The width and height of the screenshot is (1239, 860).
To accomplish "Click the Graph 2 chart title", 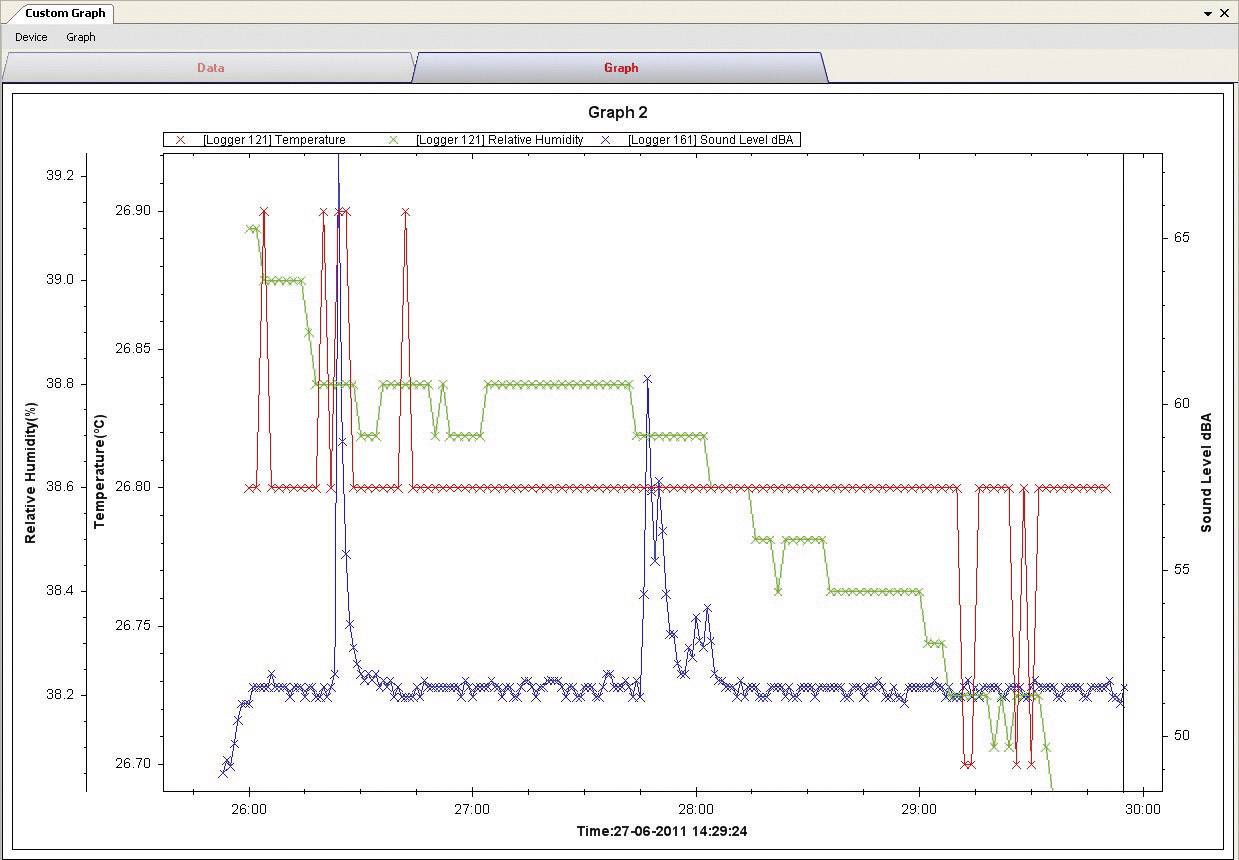I will point(617,112).
